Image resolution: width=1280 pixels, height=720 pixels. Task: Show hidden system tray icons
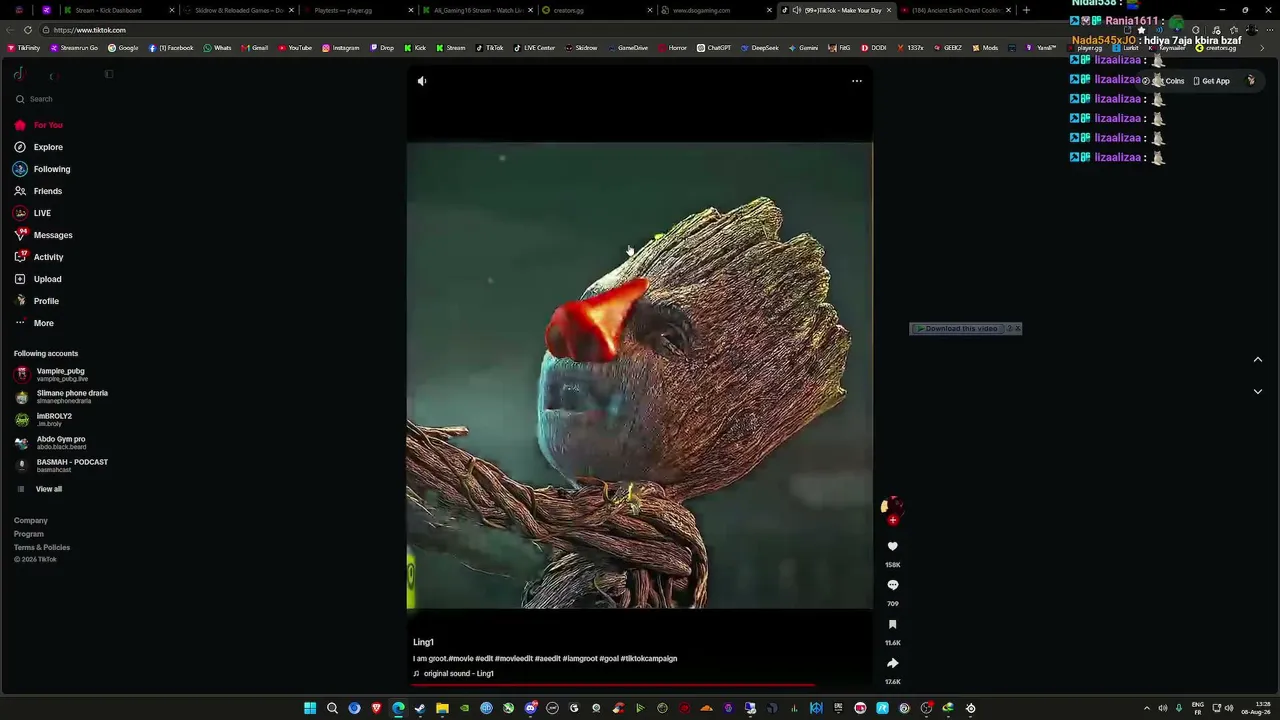pos(1147,708)
